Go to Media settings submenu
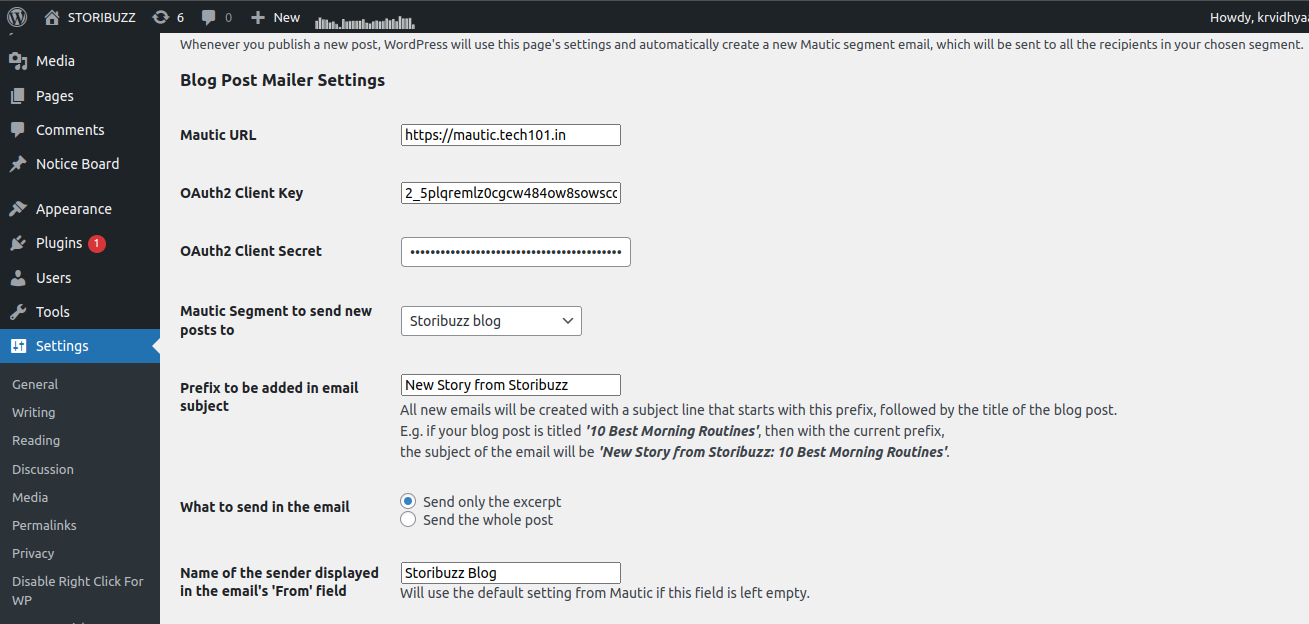The image size is (1309, 624). [30, 497]
